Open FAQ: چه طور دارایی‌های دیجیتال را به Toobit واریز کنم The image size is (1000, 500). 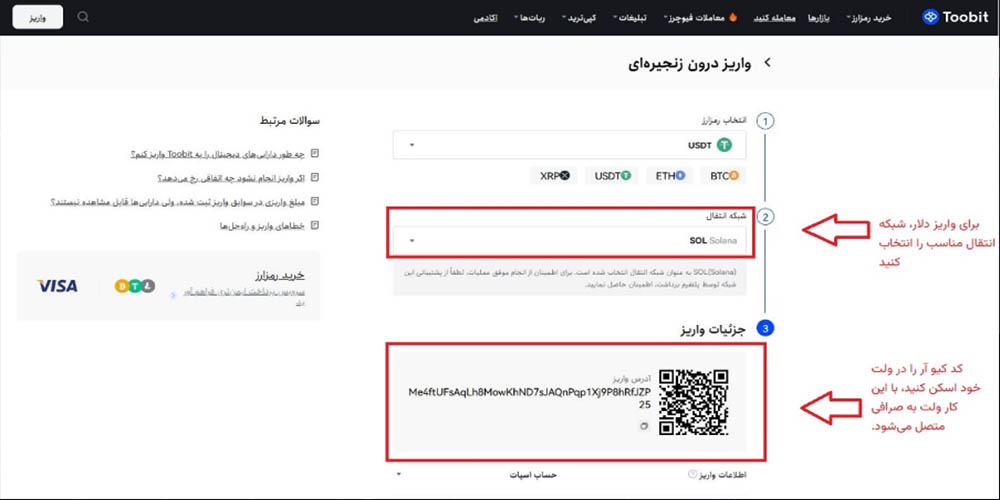click(x=219, y=154)
